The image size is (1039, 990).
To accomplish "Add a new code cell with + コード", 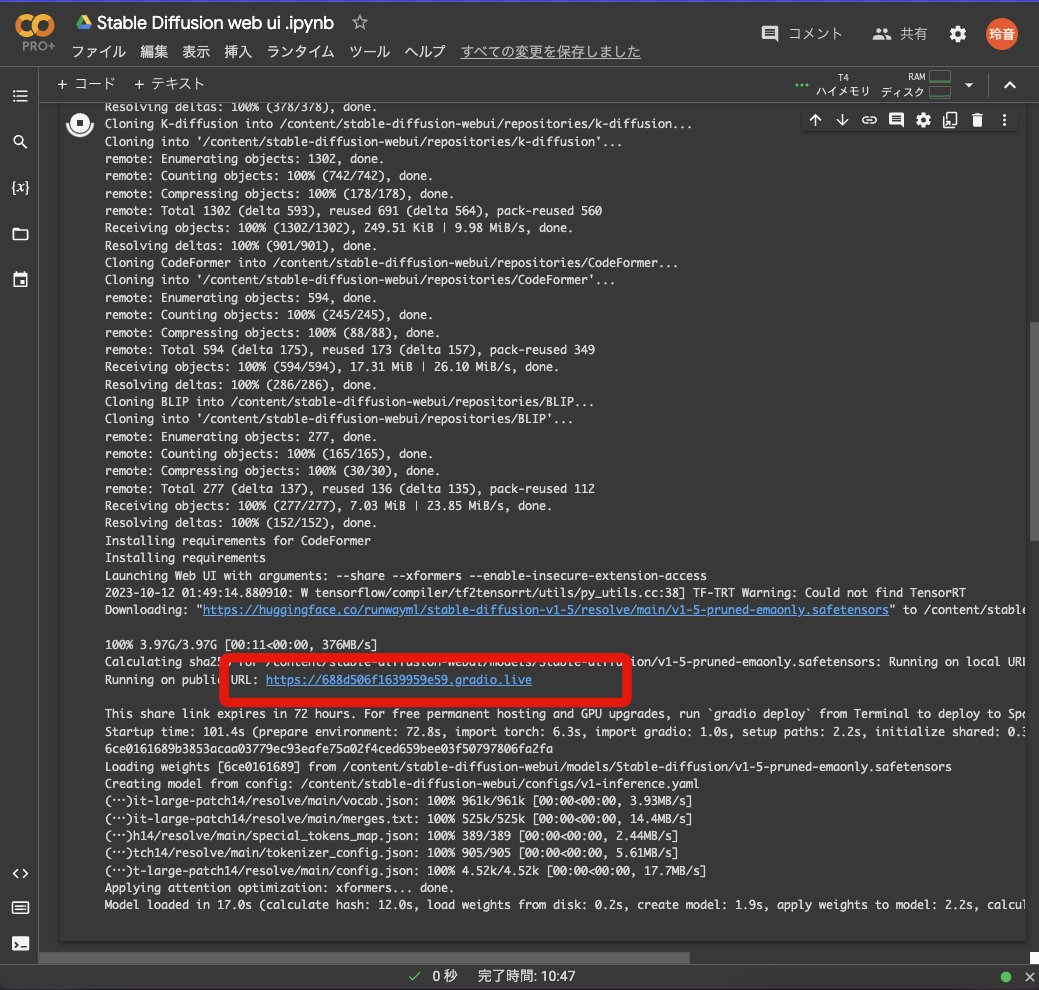I will click(x=86, y=84).
